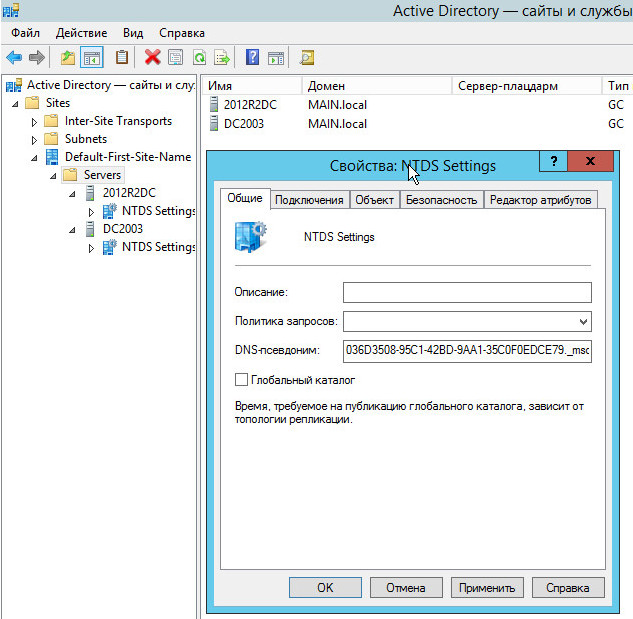Viewport: 633px width, 619px height.
Task: Open the Политика запросов dropdown
Action: tap(583, 321)
